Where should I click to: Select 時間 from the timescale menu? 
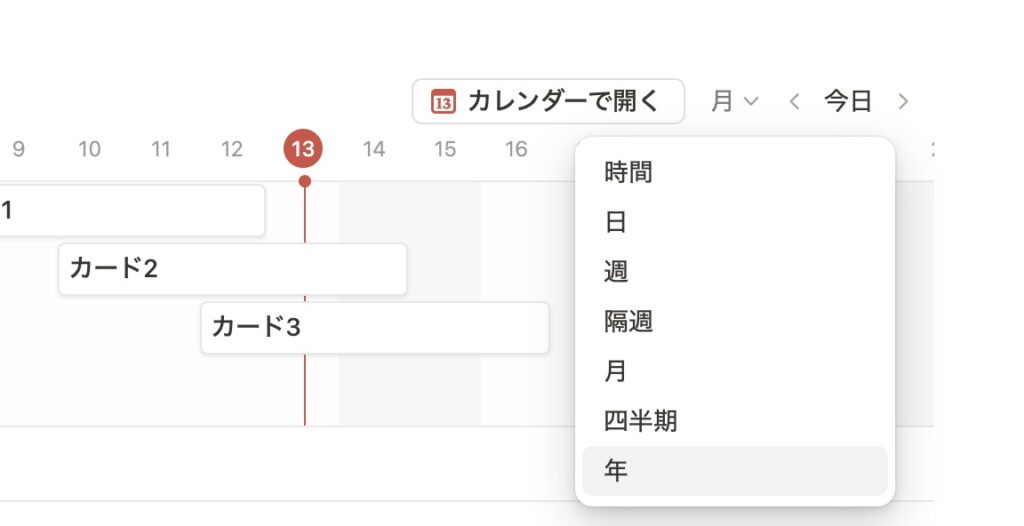click(629, 173)
